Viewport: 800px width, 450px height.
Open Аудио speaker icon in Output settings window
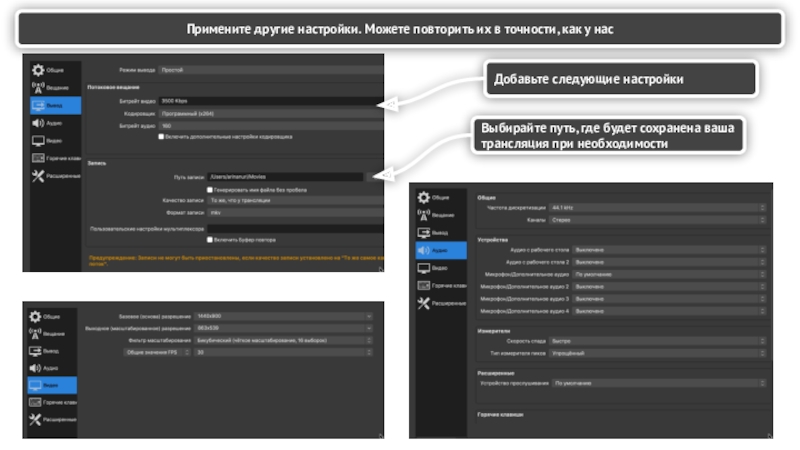click(x=38, y=123)
